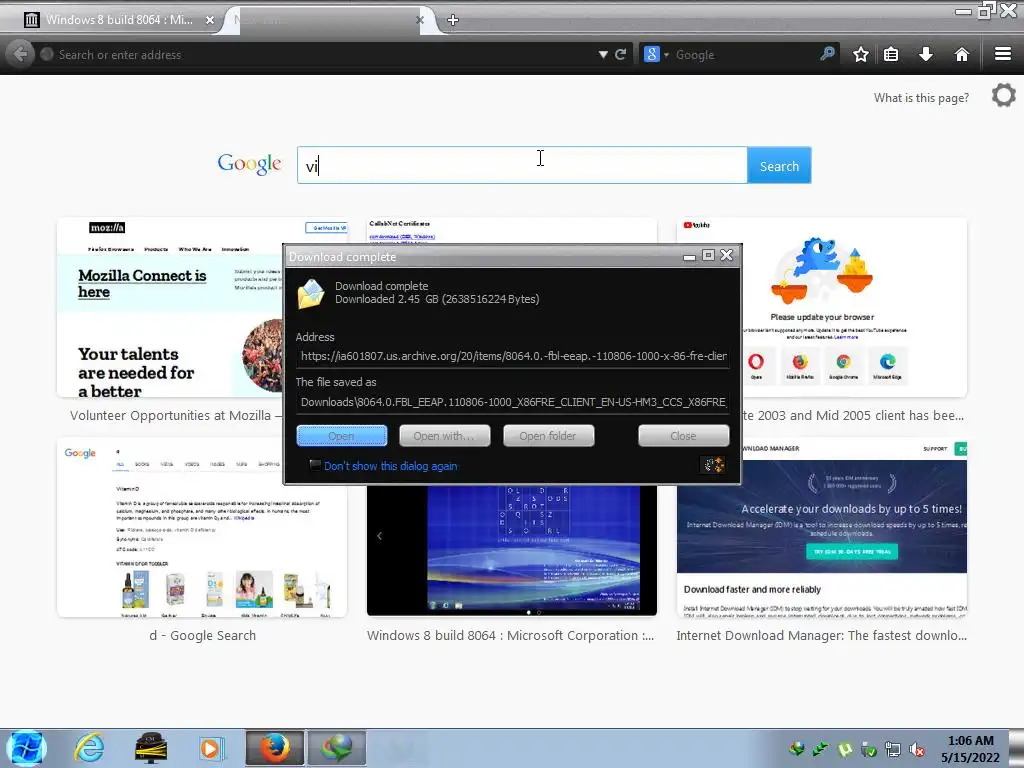Click the toolbar Google search field
The height and width of the screenshot is (768, 1024).
coord(744,55)
